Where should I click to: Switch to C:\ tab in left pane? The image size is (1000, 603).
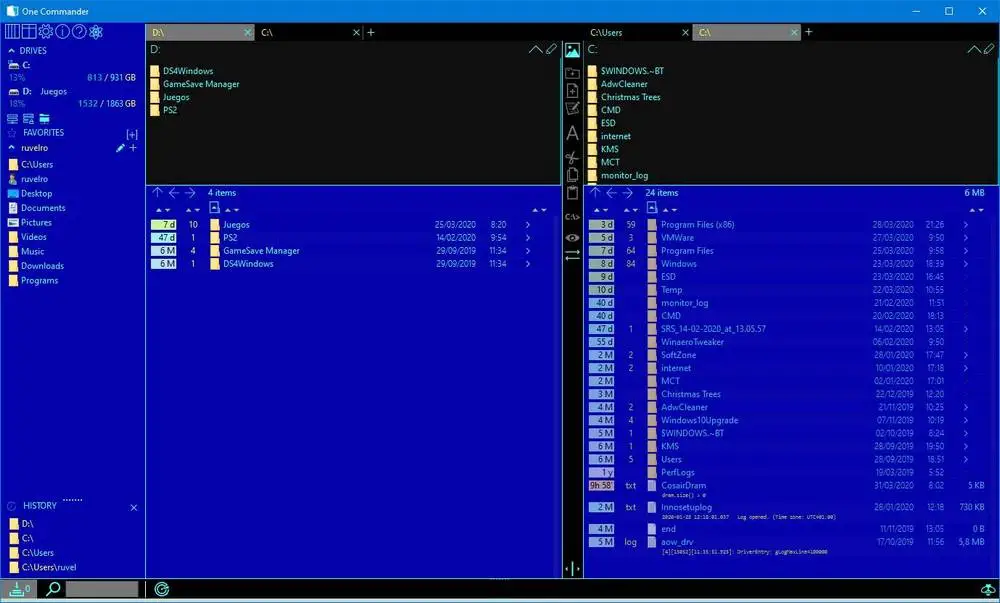coord(309,32)
